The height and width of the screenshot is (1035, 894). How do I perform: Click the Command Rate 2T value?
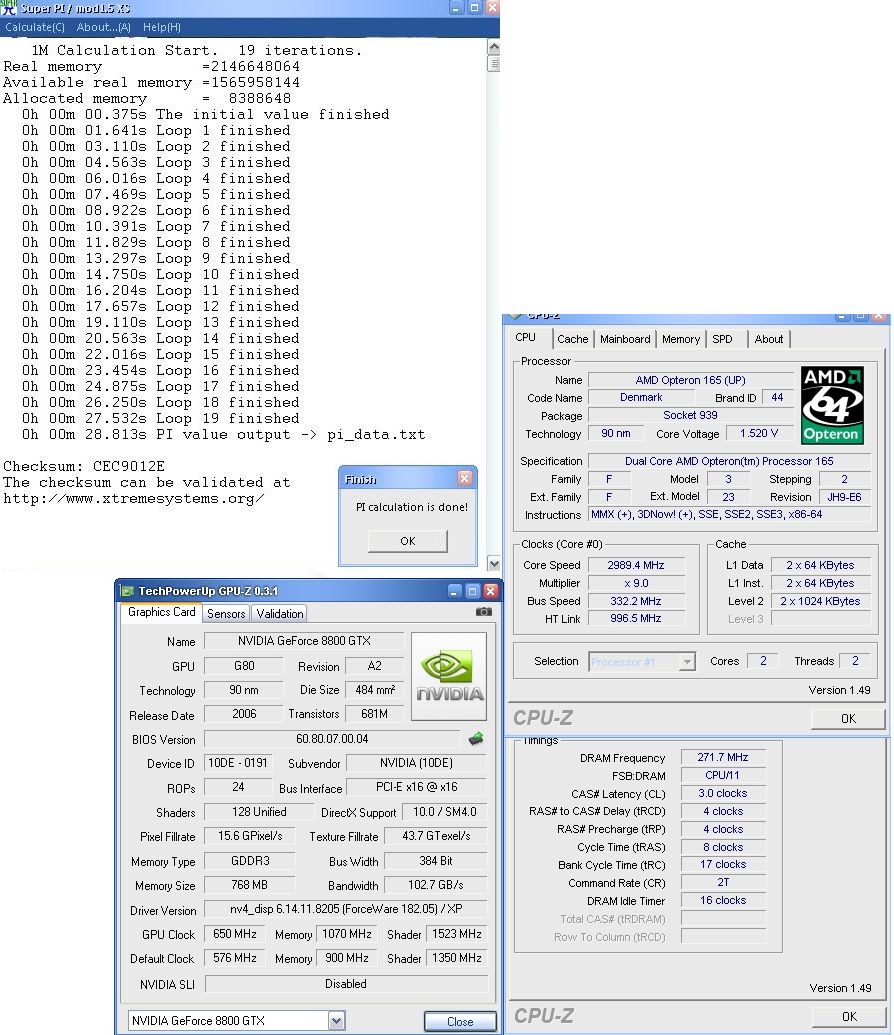tap(723, 883)
